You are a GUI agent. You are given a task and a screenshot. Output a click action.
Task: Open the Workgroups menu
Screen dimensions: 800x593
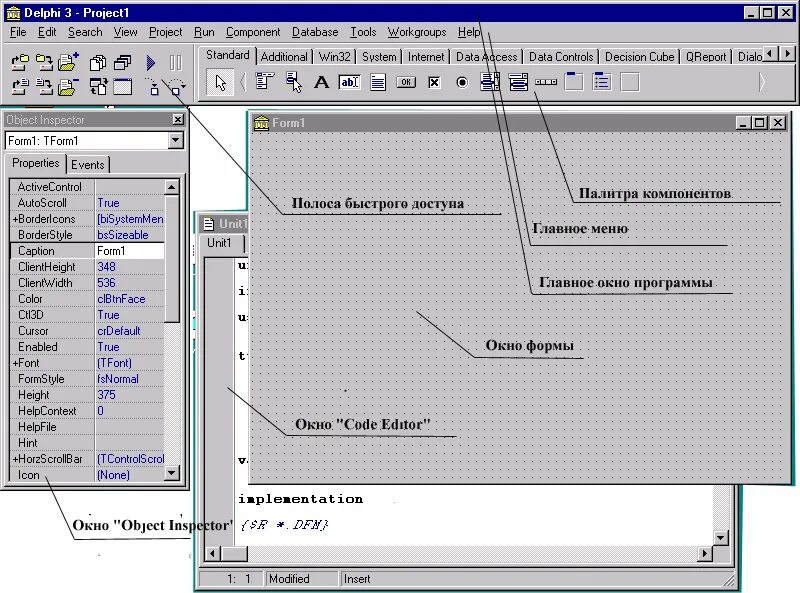point(417,32)
